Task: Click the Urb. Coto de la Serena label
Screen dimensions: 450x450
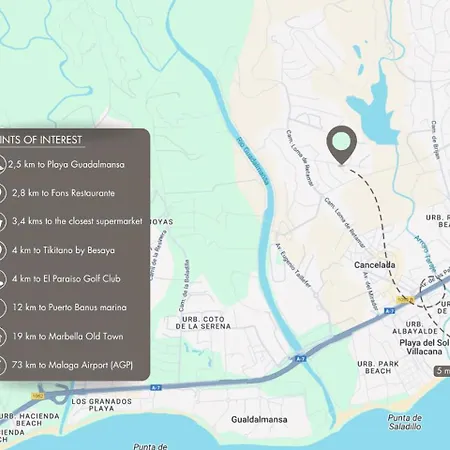Action: tap(203, 323)
